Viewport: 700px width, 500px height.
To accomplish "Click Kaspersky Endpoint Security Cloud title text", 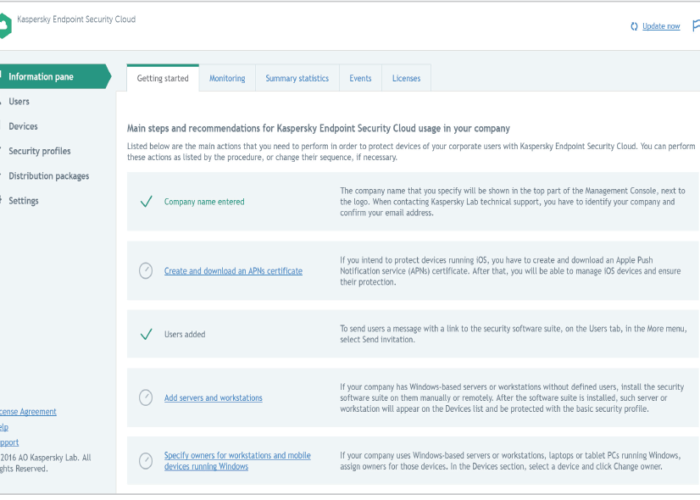I will pos(76,19).
